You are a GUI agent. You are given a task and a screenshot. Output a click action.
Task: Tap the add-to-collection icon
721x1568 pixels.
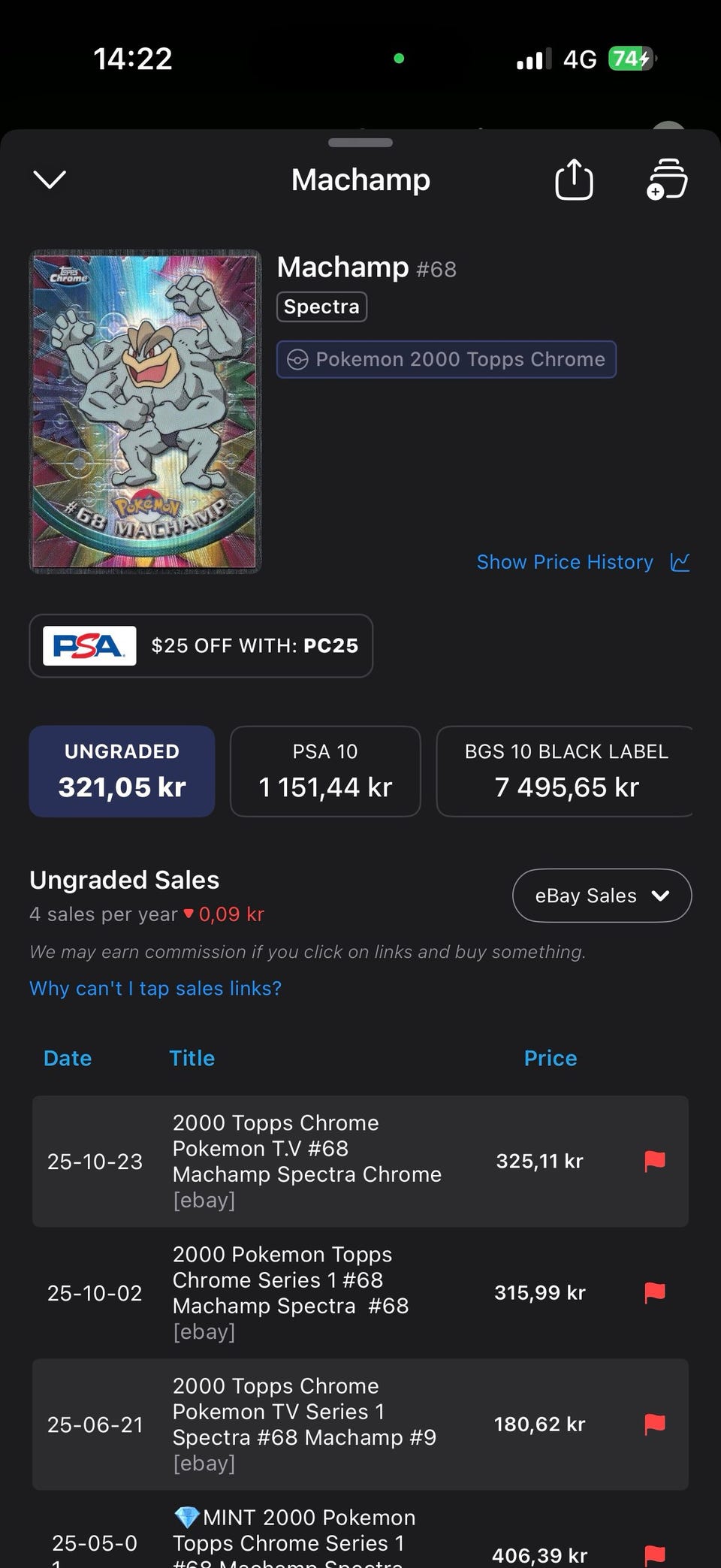click(666, 180)
